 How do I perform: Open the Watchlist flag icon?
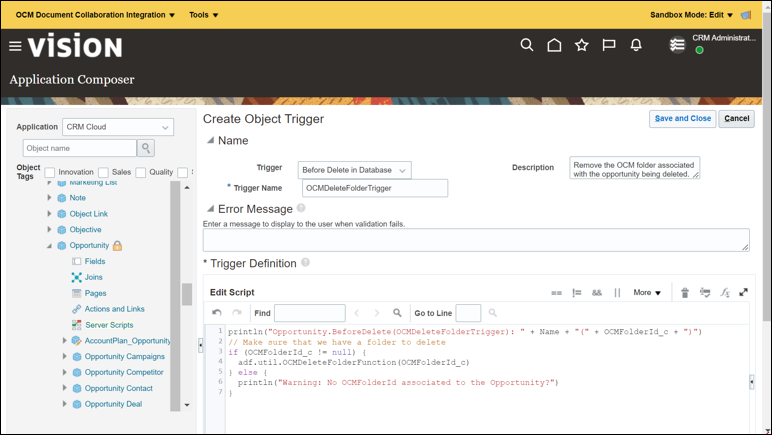(609, 45)
